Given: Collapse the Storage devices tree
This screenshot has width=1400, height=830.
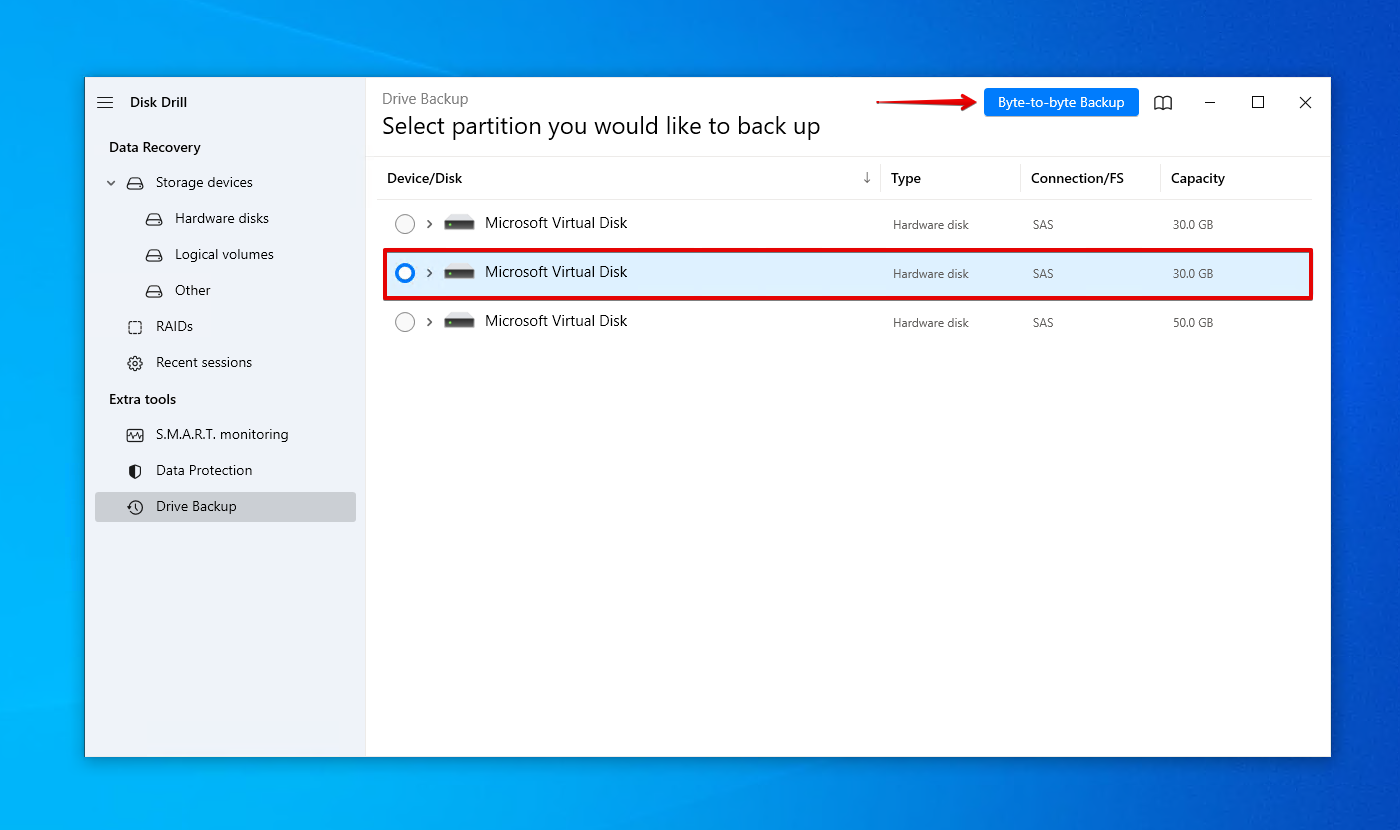Looking at the screenshot, I should coord(111,183).
